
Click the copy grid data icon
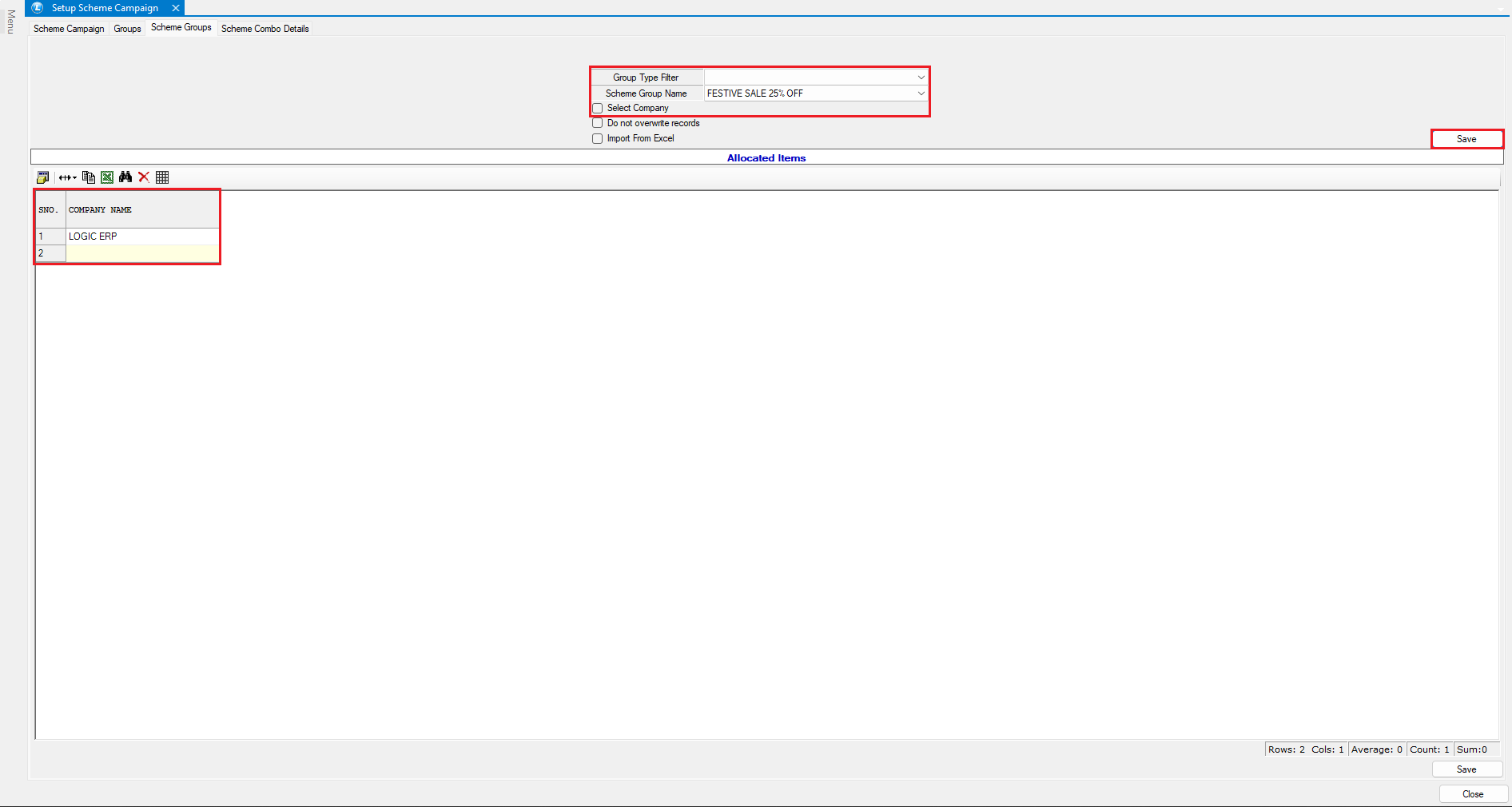point(89,177)
